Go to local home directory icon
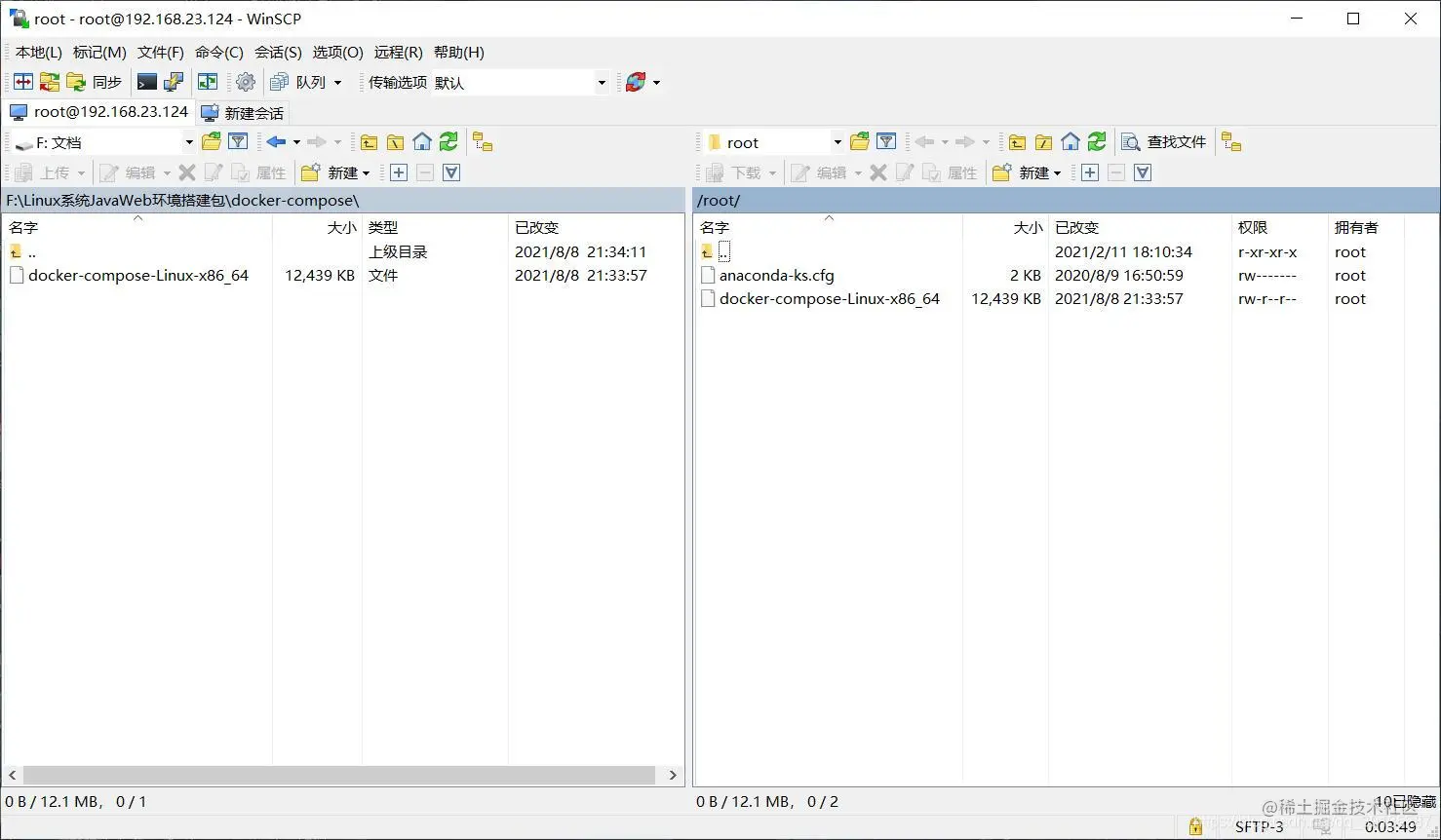 tap(422, 142)
